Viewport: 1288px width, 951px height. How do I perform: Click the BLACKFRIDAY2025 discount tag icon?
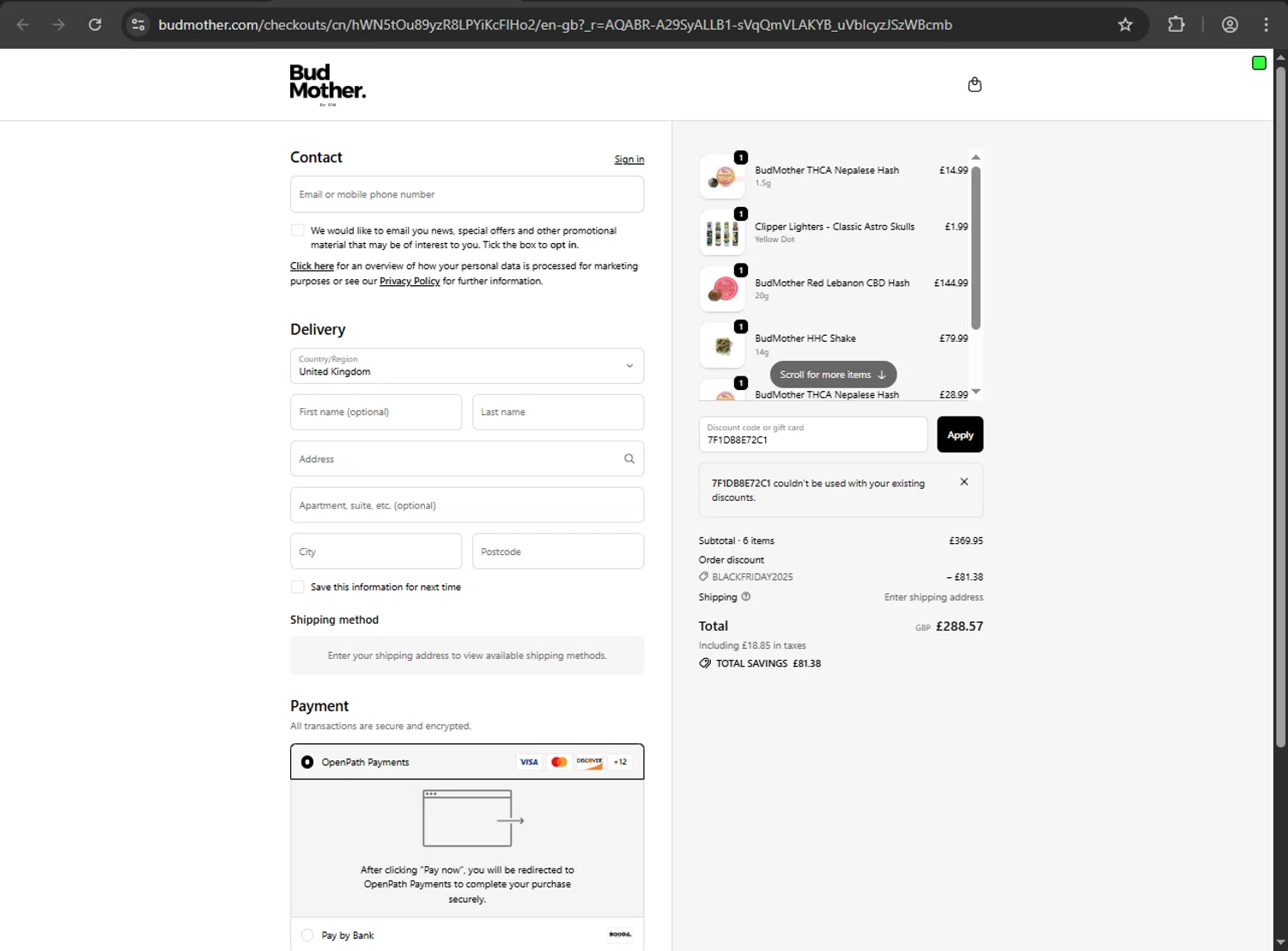coord(704,576)
